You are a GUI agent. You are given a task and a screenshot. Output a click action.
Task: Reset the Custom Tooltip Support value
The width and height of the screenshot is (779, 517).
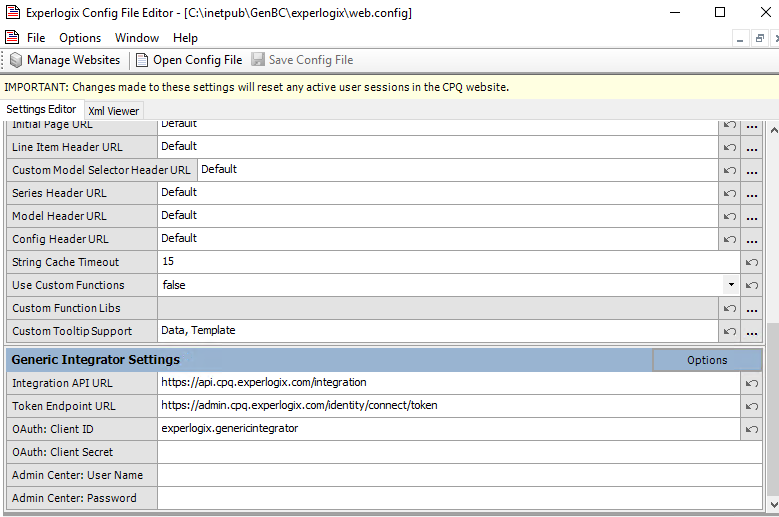[x=729, y=331]
